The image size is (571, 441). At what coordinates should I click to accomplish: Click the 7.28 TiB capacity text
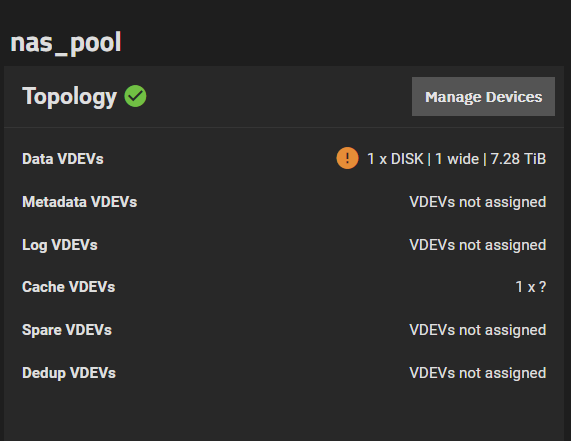(518, 159)
